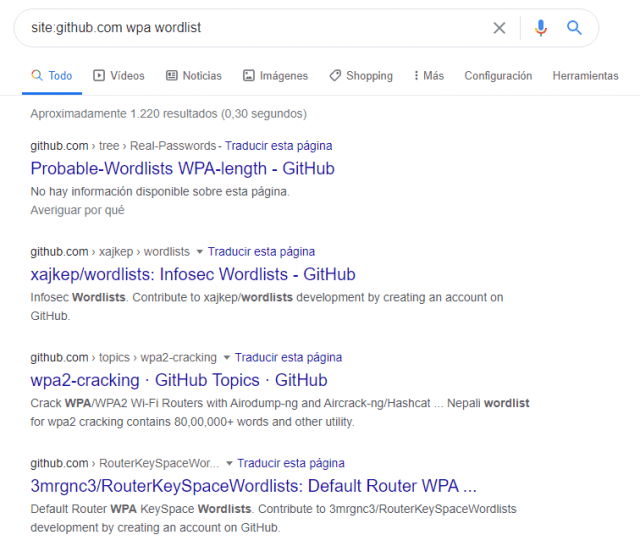The width and height of the screenshot is (640, 557).
Task: Click the microphone voice search icon
Action: (x=541, y=28)
